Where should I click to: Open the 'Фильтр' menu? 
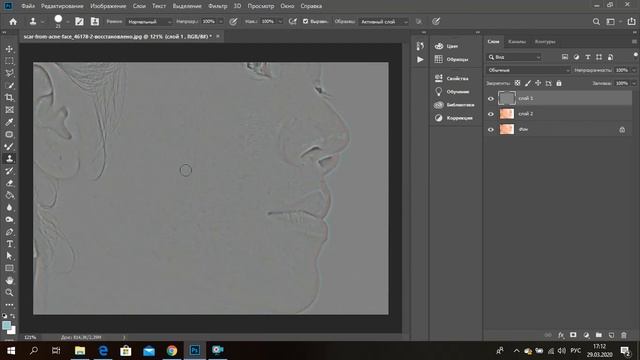click(218, 6)
